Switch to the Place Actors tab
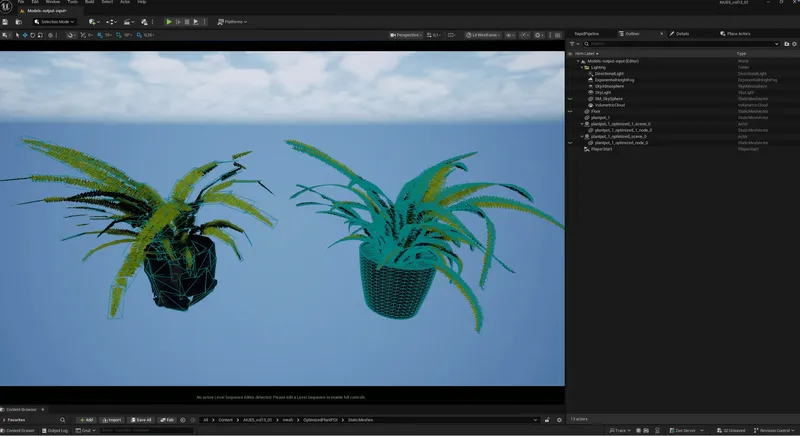This screenshot has height=436, width=800. pos(736,33)
